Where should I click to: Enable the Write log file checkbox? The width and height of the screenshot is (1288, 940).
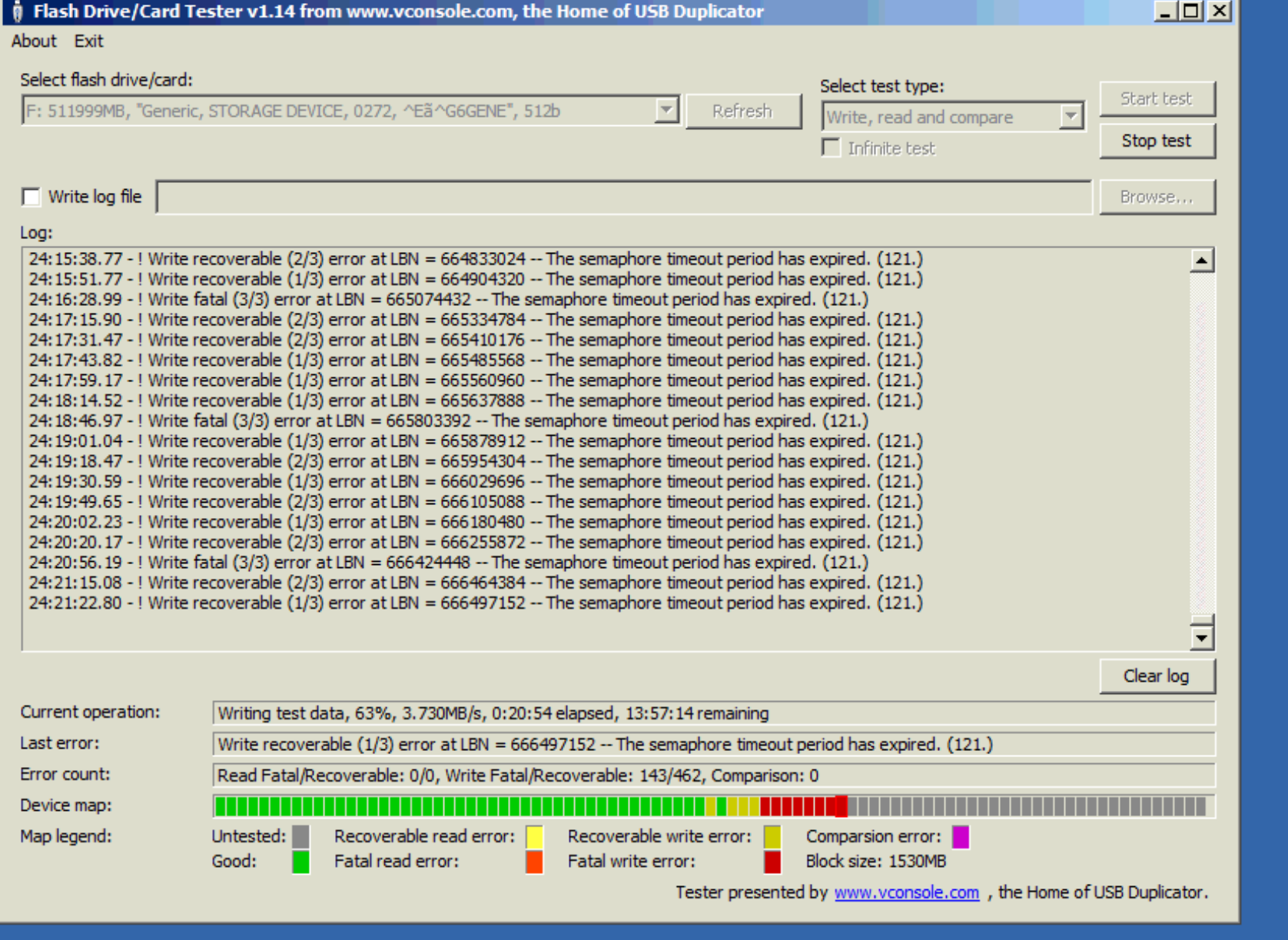pyautogui.click(x=32, y=198)
